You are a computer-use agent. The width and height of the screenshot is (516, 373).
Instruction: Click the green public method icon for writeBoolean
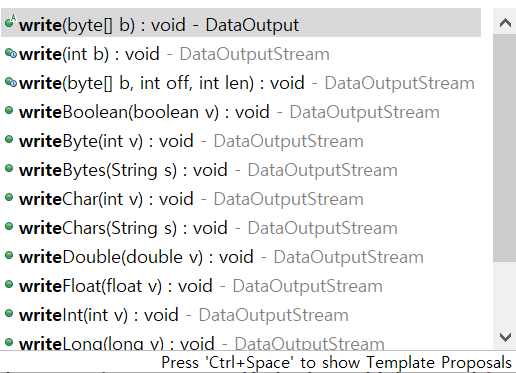click(9, 110)
